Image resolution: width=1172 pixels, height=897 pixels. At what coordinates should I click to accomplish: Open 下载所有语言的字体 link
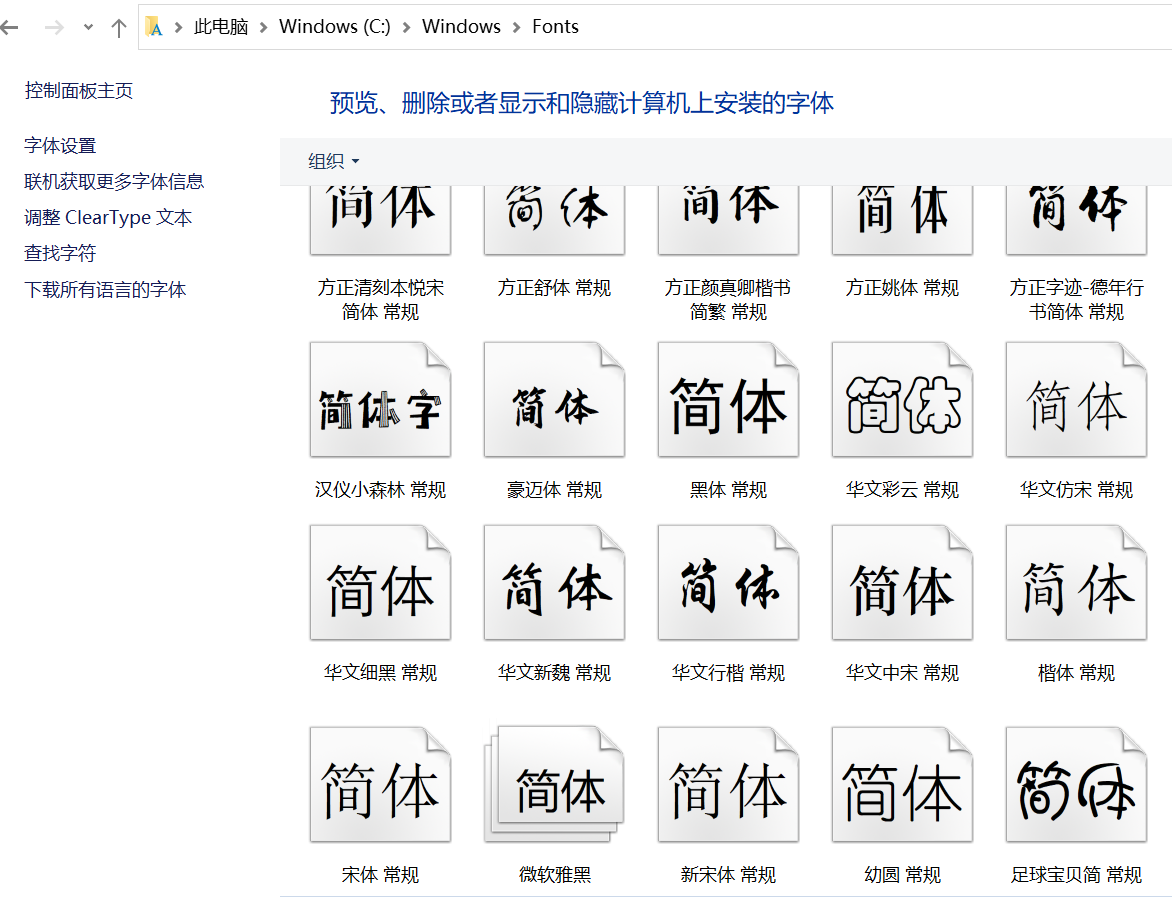(x=105, y=289)
